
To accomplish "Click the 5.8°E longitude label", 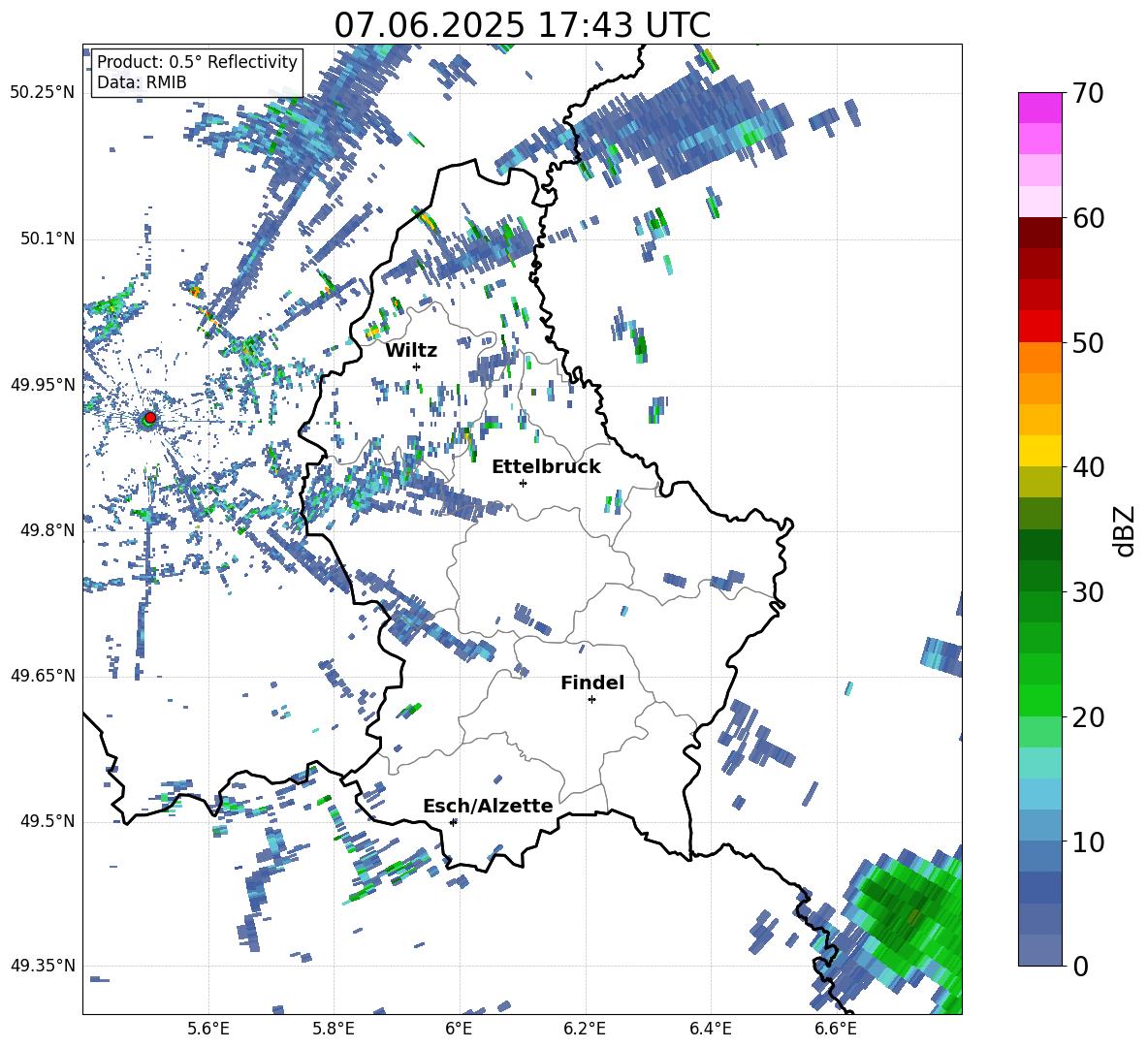I will pos(334,1029).
